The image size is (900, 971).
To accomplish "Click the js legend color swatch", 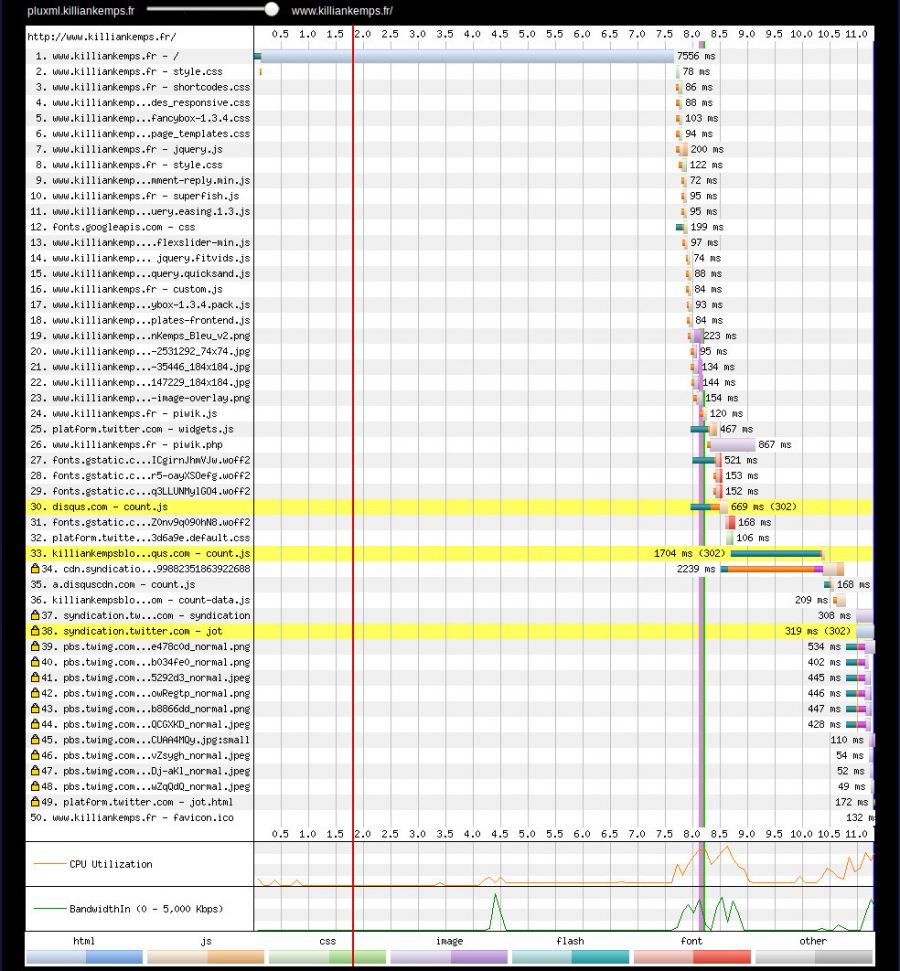I will [x=206, y=957].
